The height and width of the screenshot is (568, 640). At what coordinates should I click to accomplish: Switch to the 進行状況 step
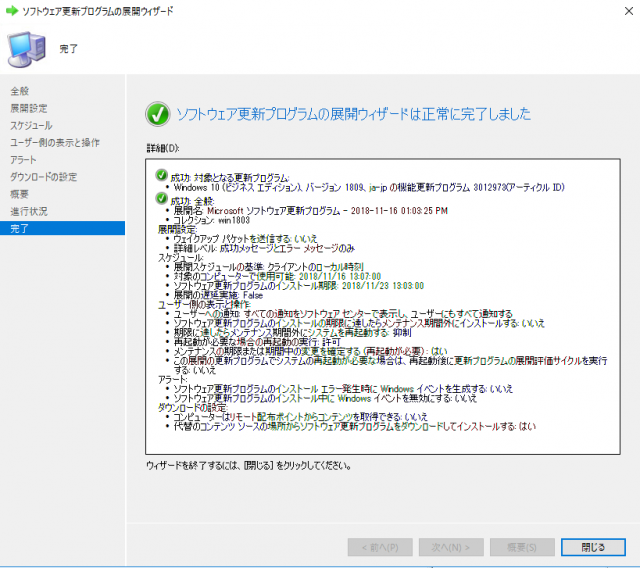(28, 211)
